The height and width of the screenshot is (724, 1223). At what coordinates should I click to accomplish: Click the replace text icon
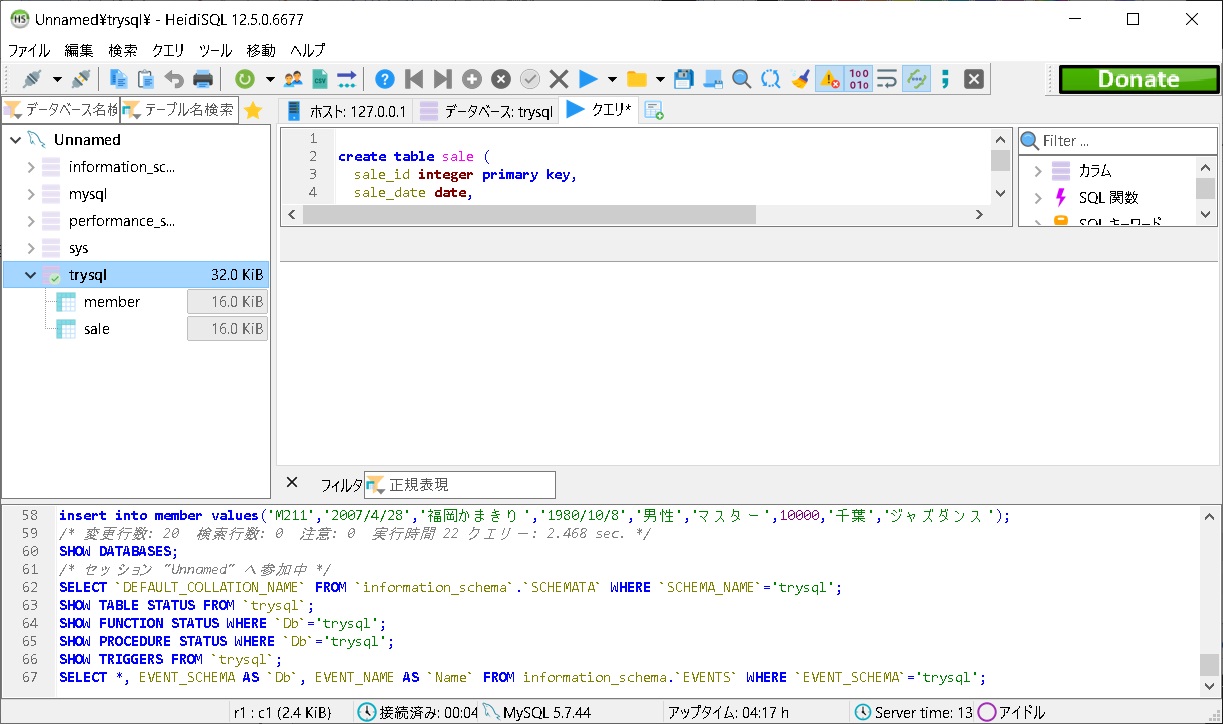pyautogui.click(x=771, y=79)
